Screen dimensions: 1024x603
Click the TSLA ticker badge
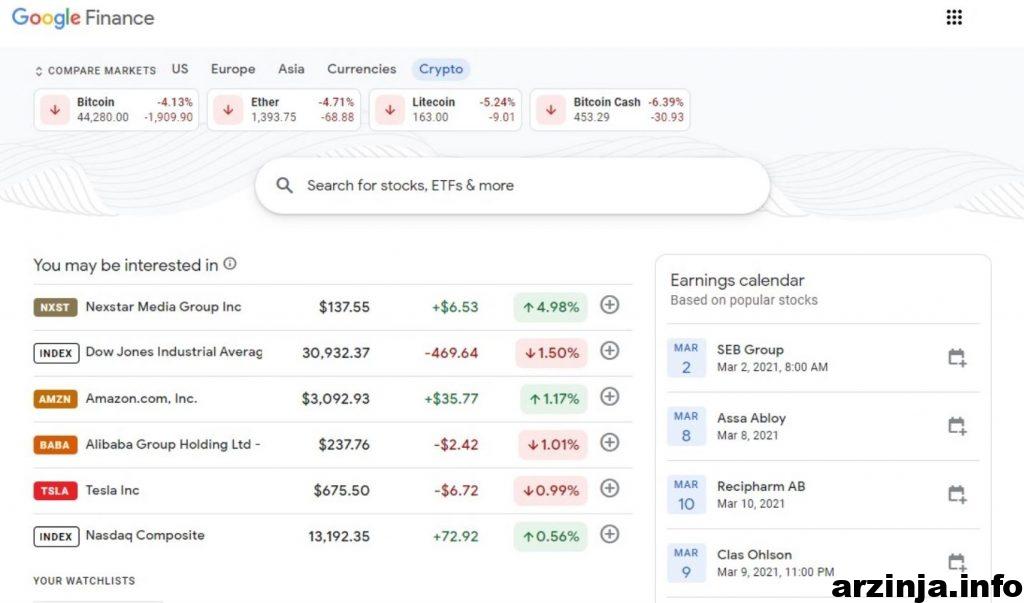tap(56, 491)
